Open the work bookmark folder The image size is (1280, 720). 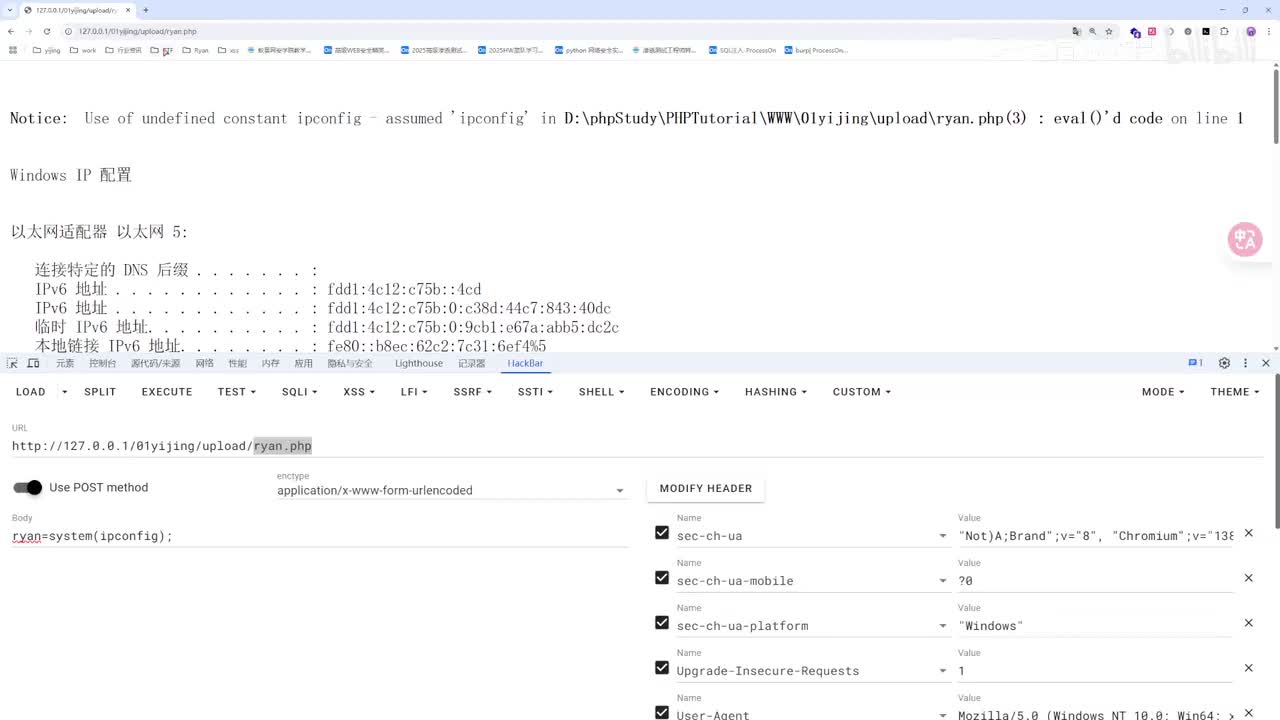pos(83,50)
